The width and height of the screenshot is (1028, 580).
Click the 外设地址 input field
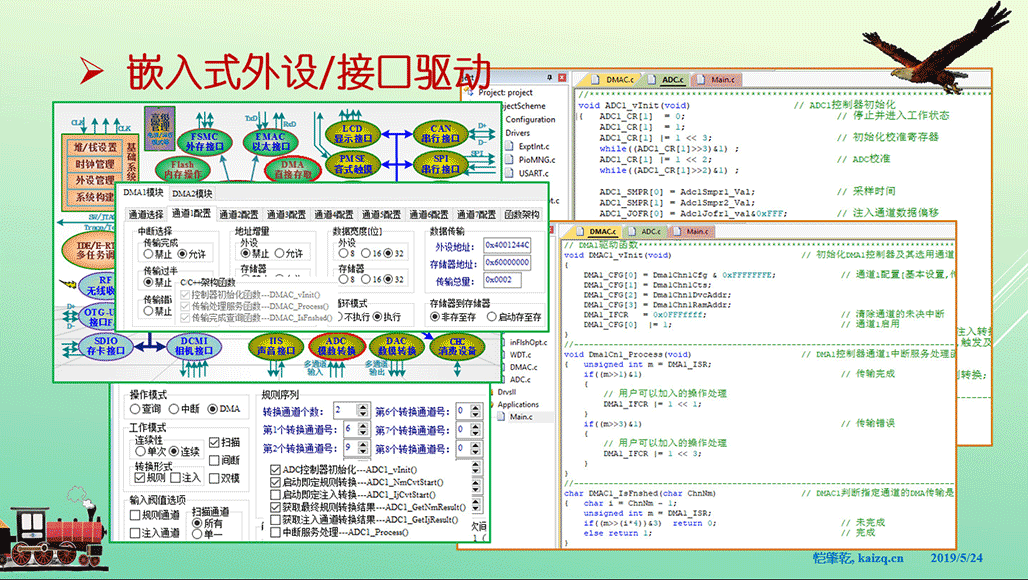[x=507, y=245]
